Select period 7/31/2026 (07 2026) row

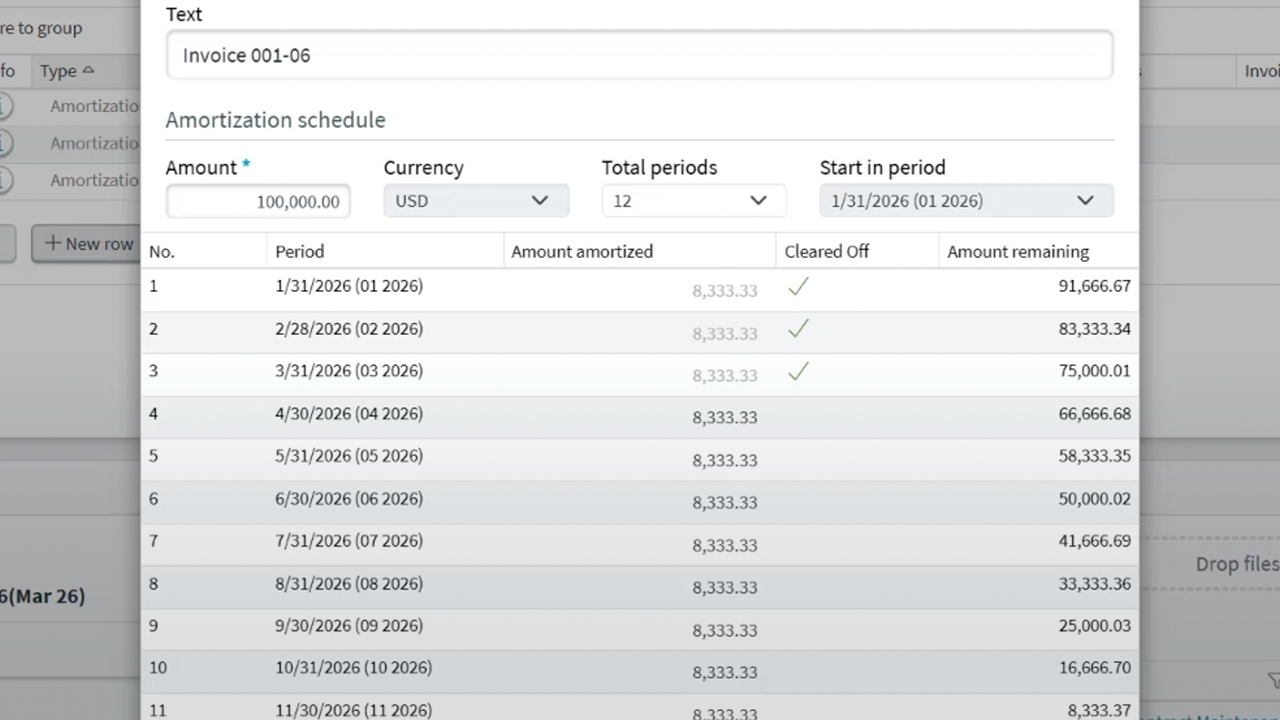[x=639, y=544]
